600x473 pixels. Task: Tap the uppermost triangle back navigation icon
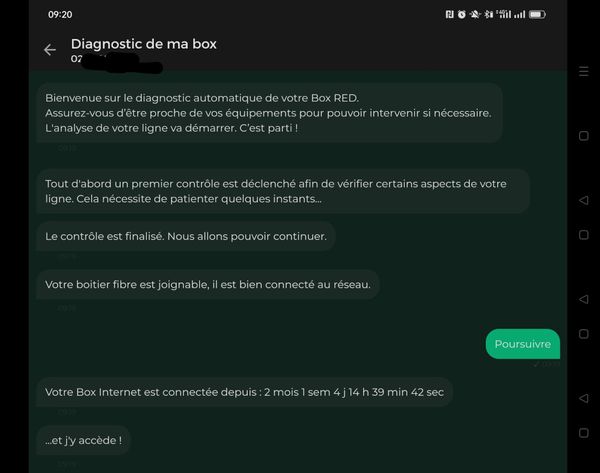pyautogui.click(x=584, y=201)
